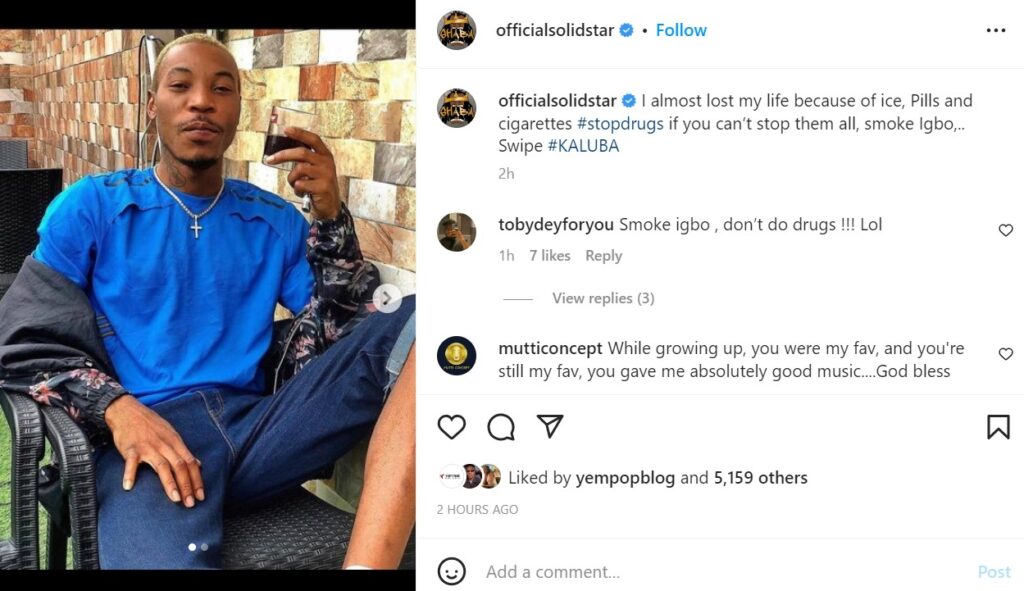1024x591 pixels.
Task: Share post with paper plane icon
Action: (x=550, y=427)
